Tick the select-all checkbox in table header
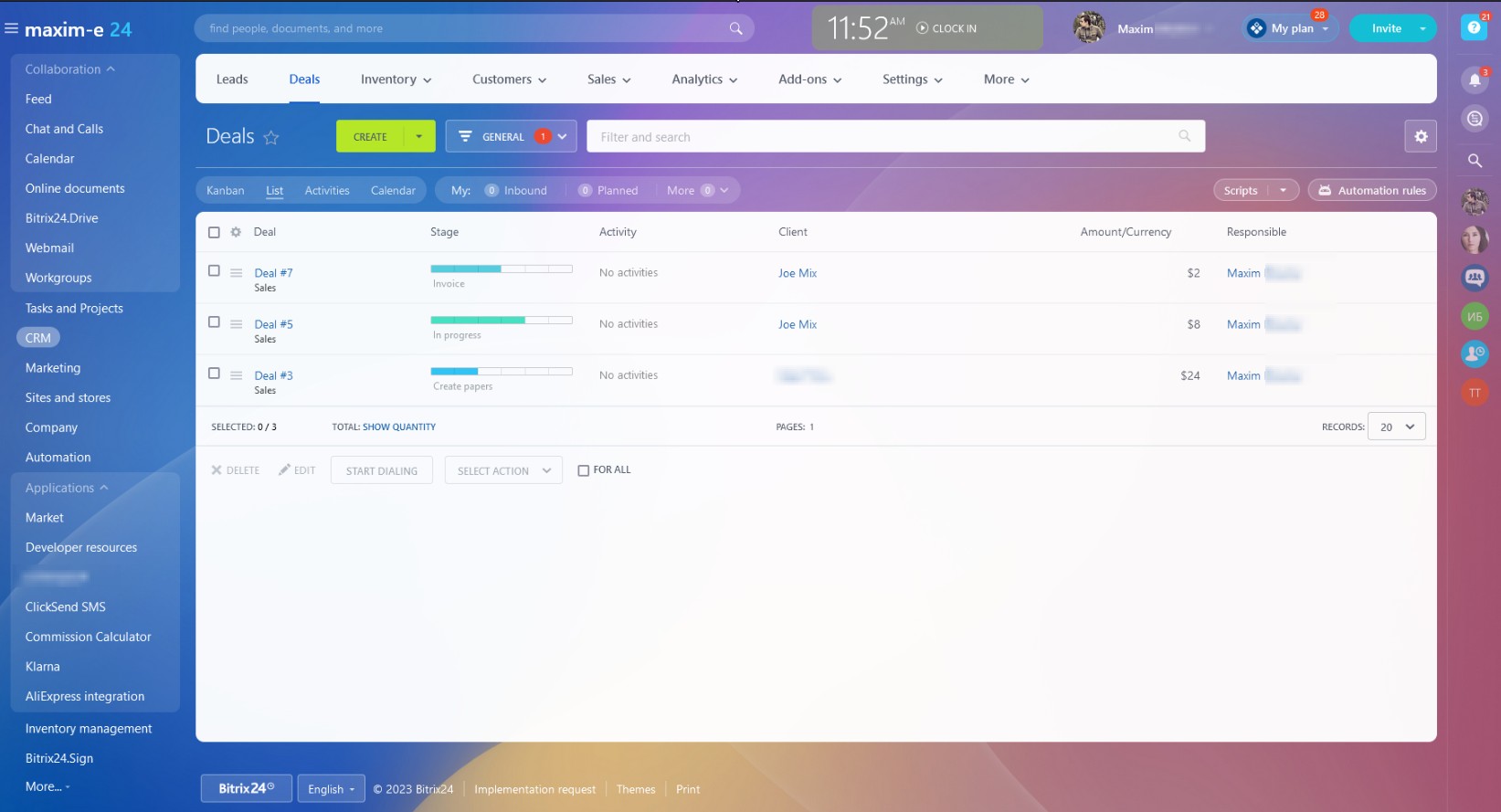The height and width of the screenshot is (812, 1501). (214, 232)
